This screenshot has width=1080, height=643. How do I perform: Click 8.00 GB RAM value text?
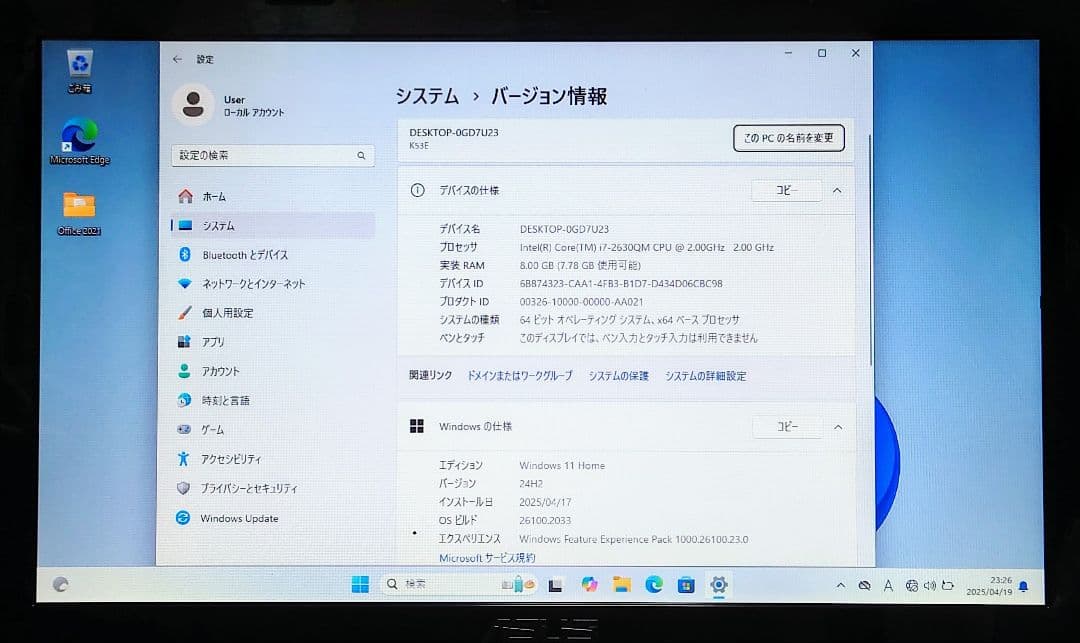(580, 265)
